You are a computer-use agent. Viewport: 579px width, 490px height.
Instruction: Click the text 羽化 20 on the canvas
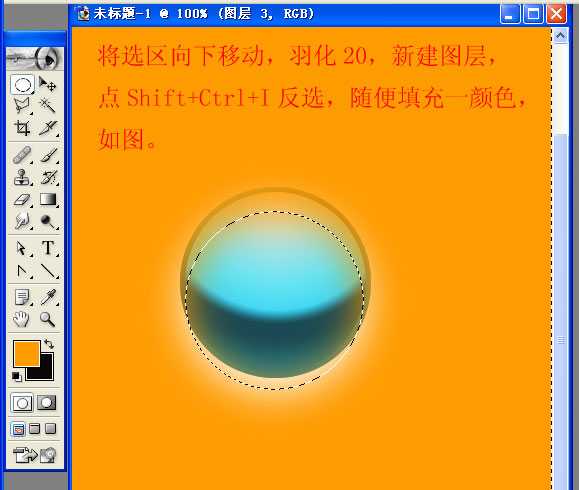tap(328, 56)
